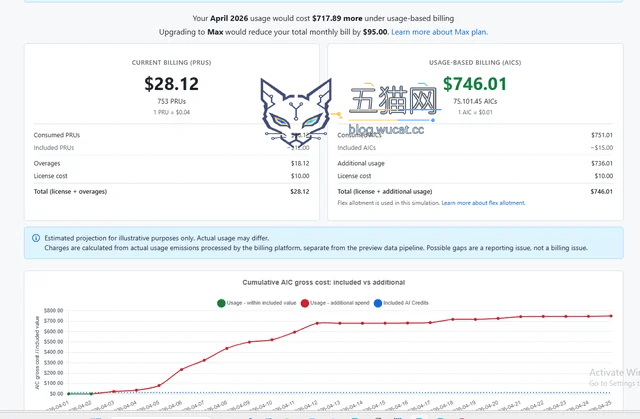Image resolution: width=640 pixels, height=419 pixels.
Task: Open 'Learn more about flex allotment' link
Action: pos(483,203)
